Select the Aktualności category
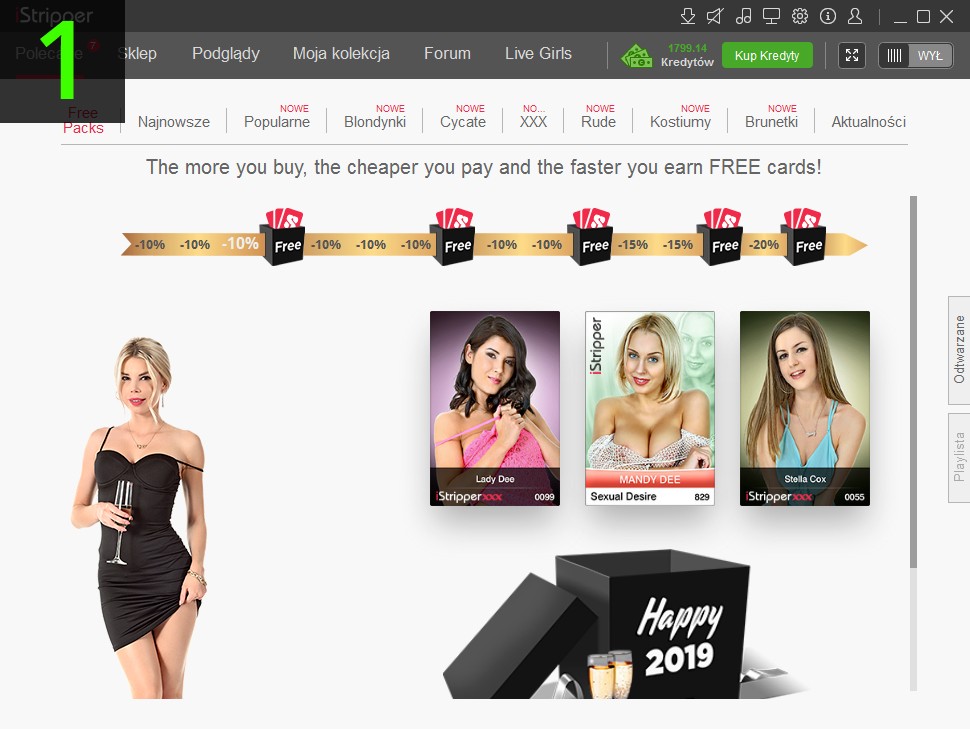The image size is (970, 729). tap(869, 122)
